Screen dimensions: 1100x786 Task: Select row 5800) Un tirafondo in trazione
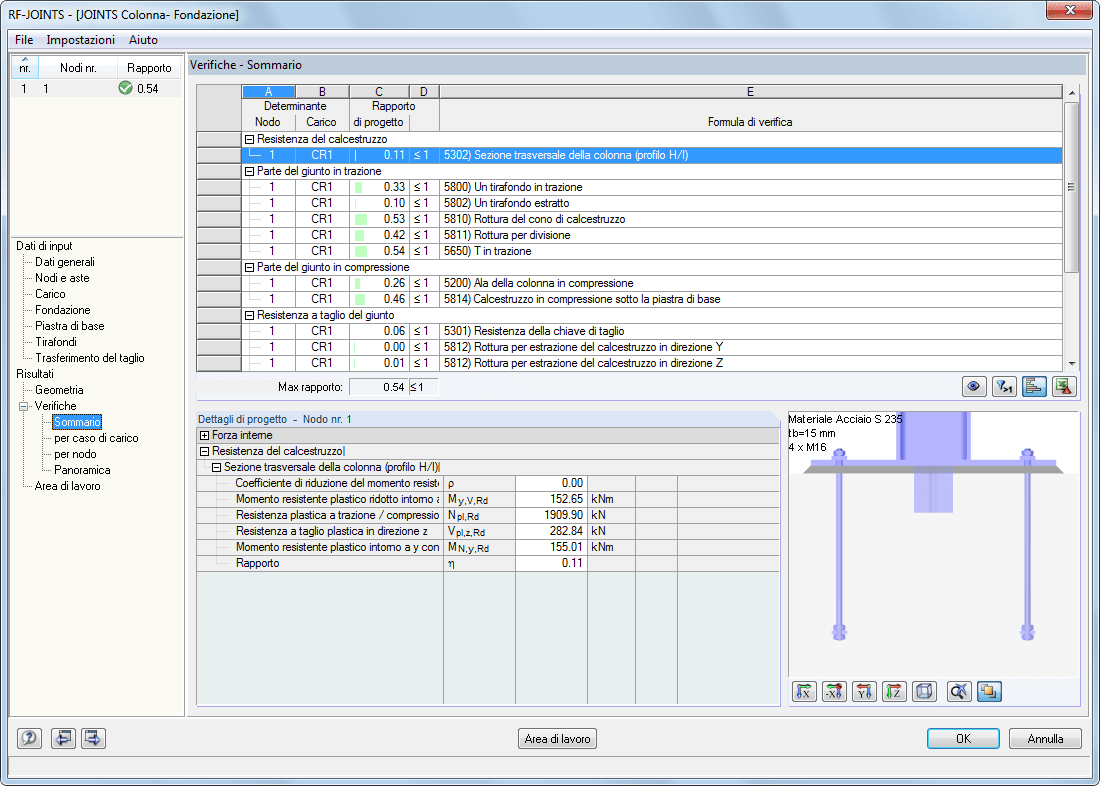pos(652,187)
